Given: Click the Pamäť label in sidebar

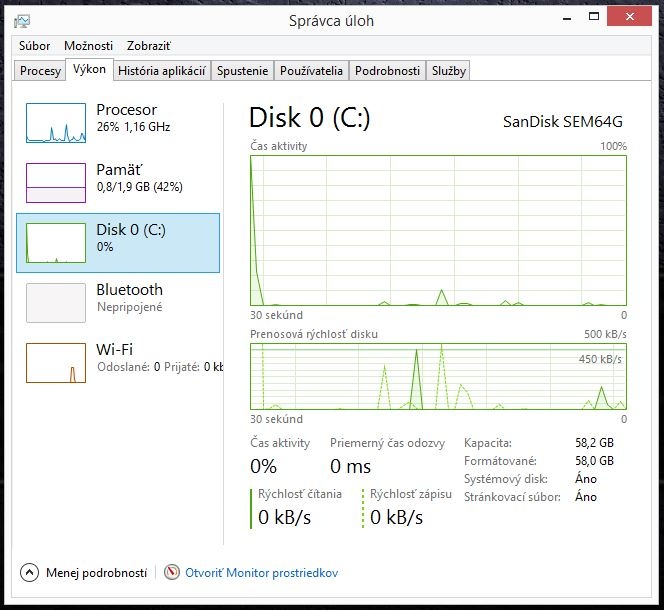Looking at the screenshot, I should 119,170.
